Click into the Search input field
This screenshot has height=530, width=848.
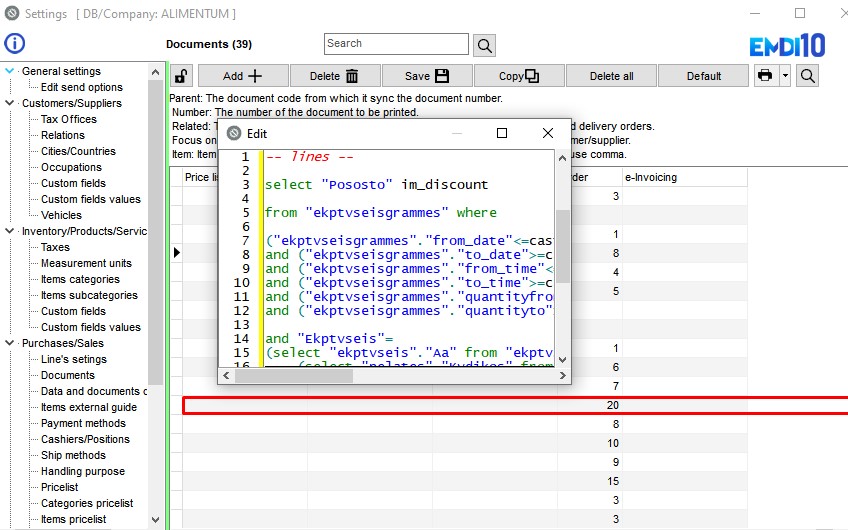[x=396, y=44]
